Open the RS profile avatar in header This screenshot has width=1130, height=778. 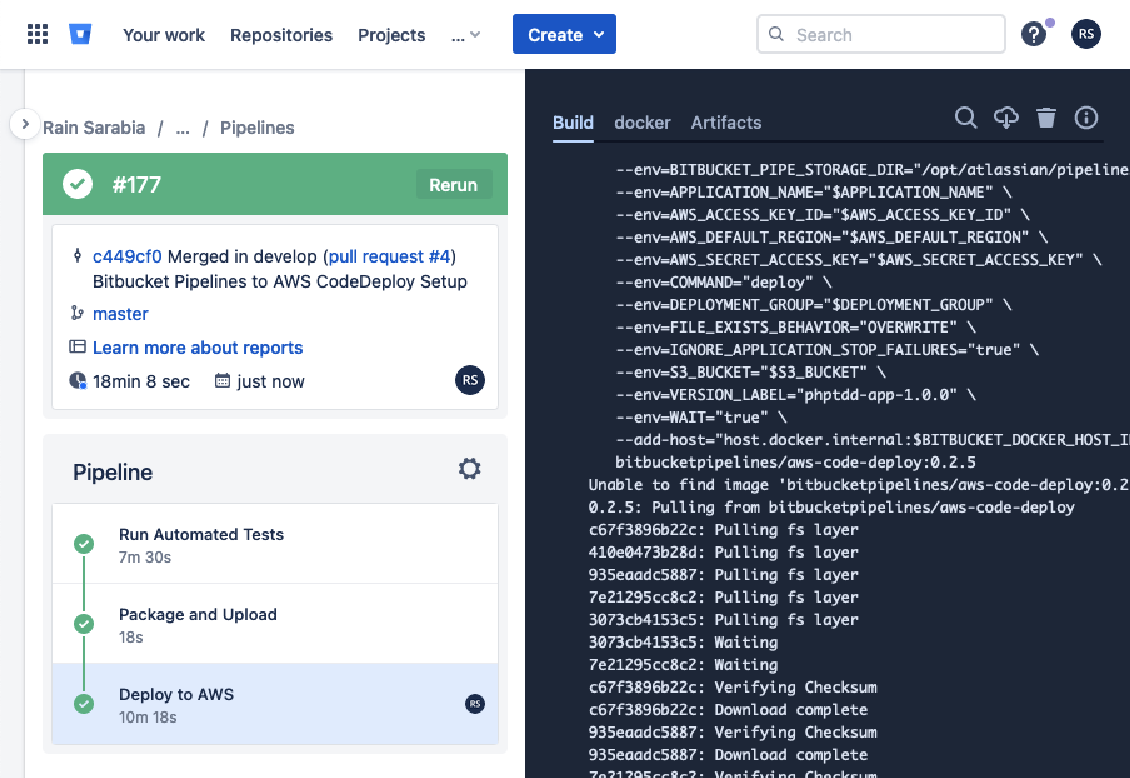1086,34
